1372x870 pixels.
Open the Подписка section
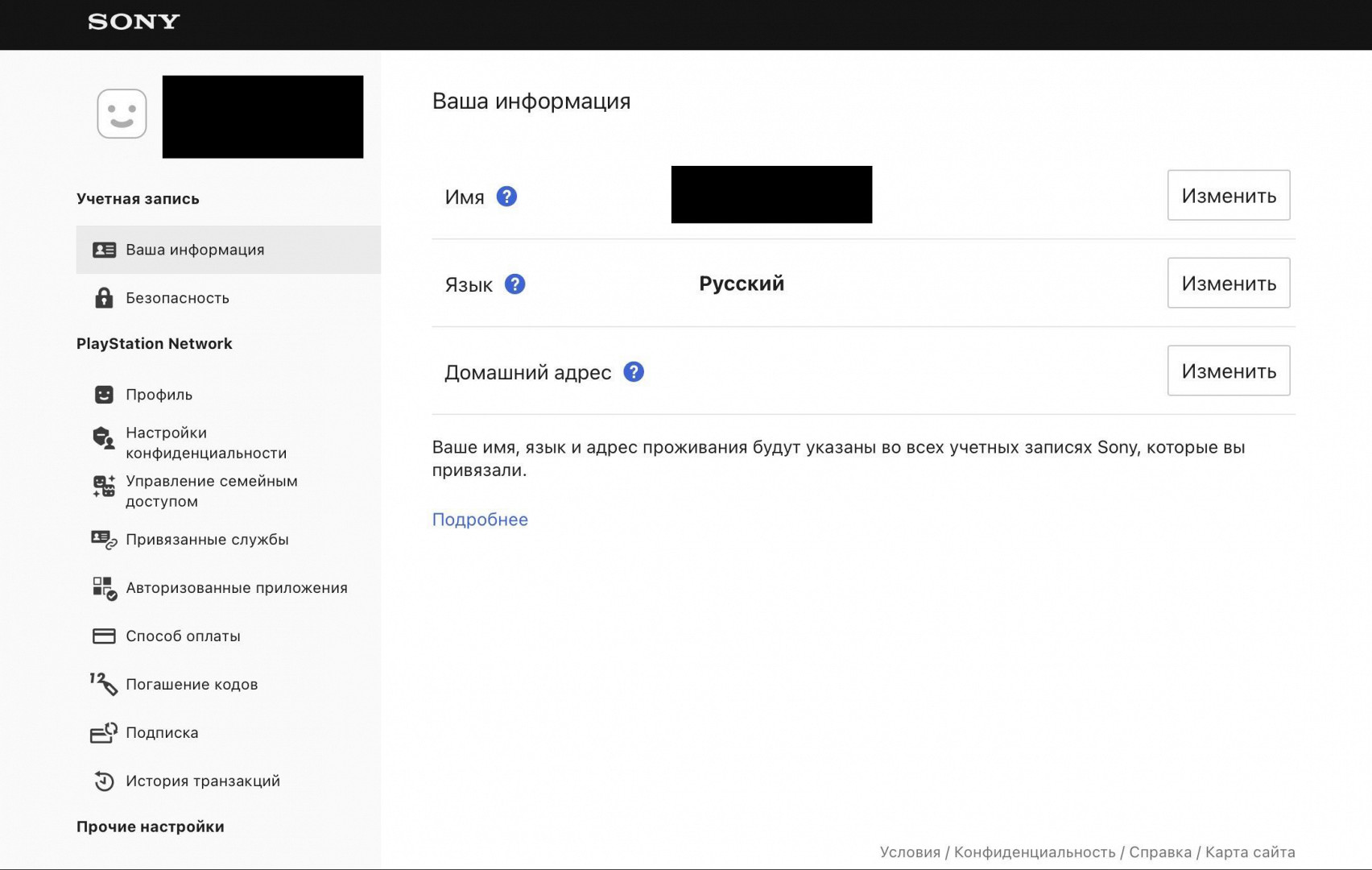[x=162, y=733]
